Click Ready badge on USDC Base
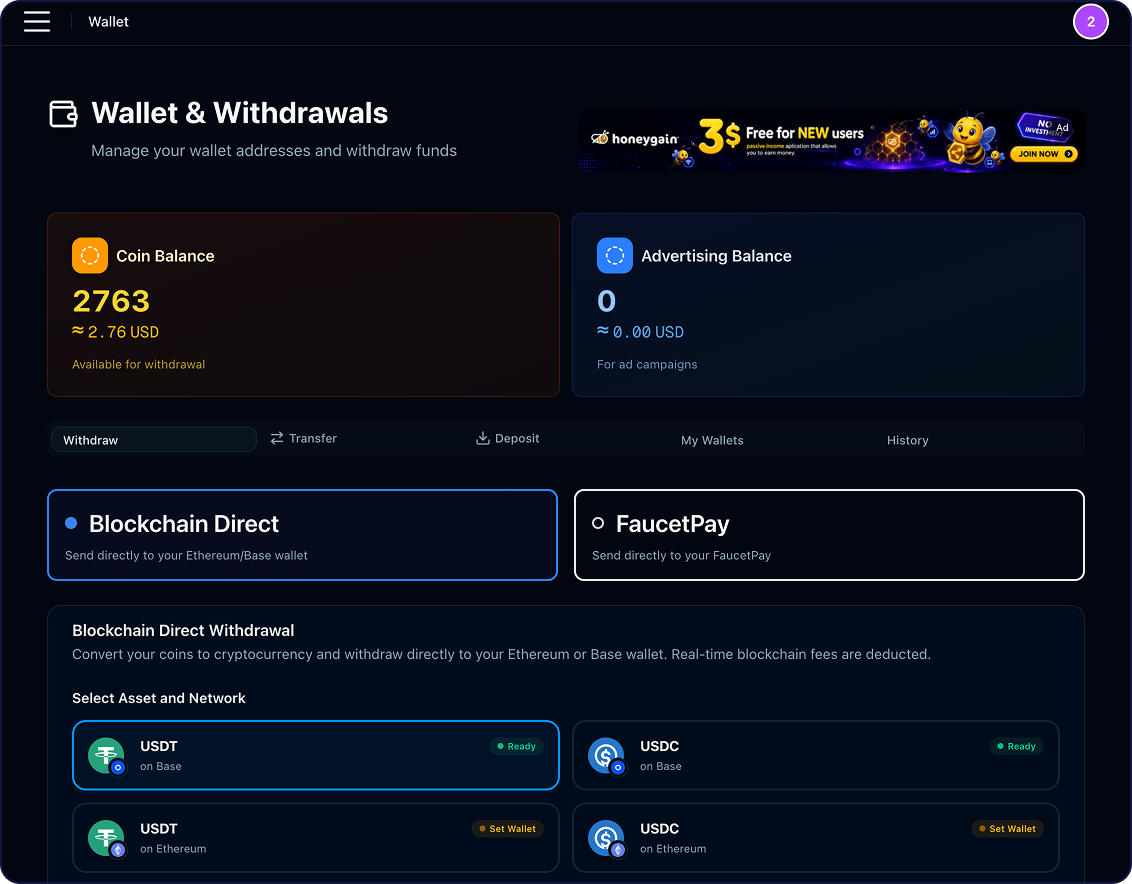The image size is (1132, 884). 1016,746
